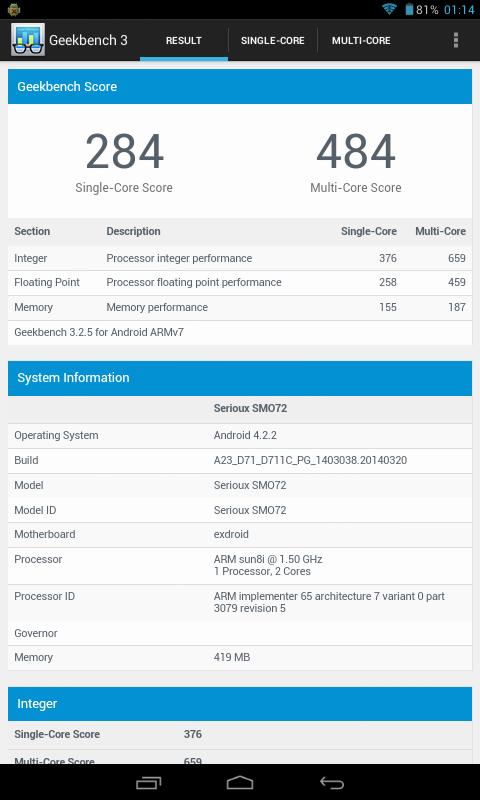
Task: Tap the Geekbench 3 title text
Action: 88,40
